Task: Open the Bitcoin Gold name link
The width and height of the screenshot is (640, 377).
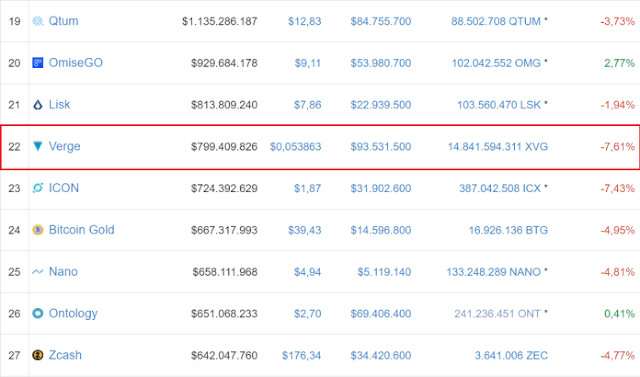Action: click(x=82, y=230)
